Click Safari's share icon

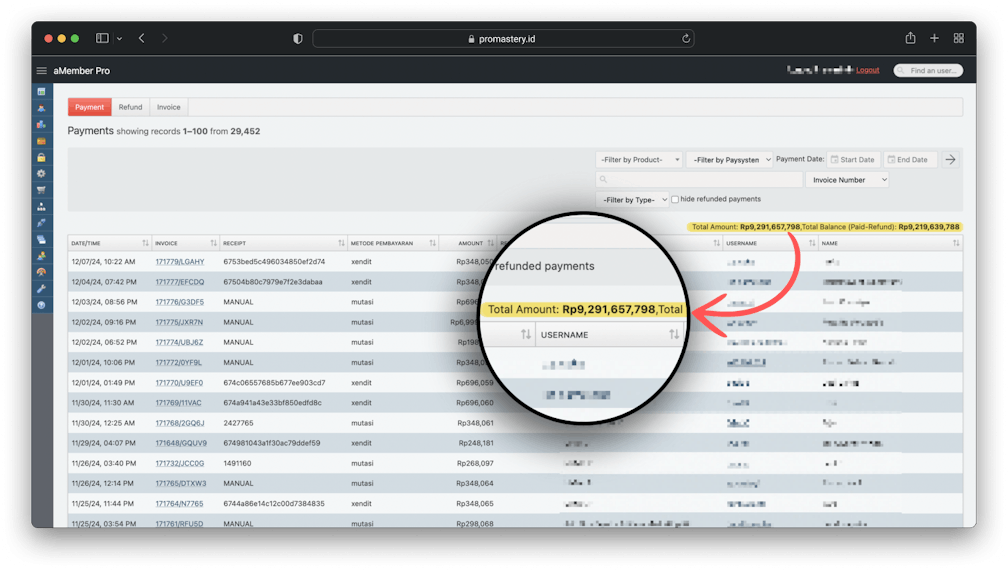coord(910,38)
